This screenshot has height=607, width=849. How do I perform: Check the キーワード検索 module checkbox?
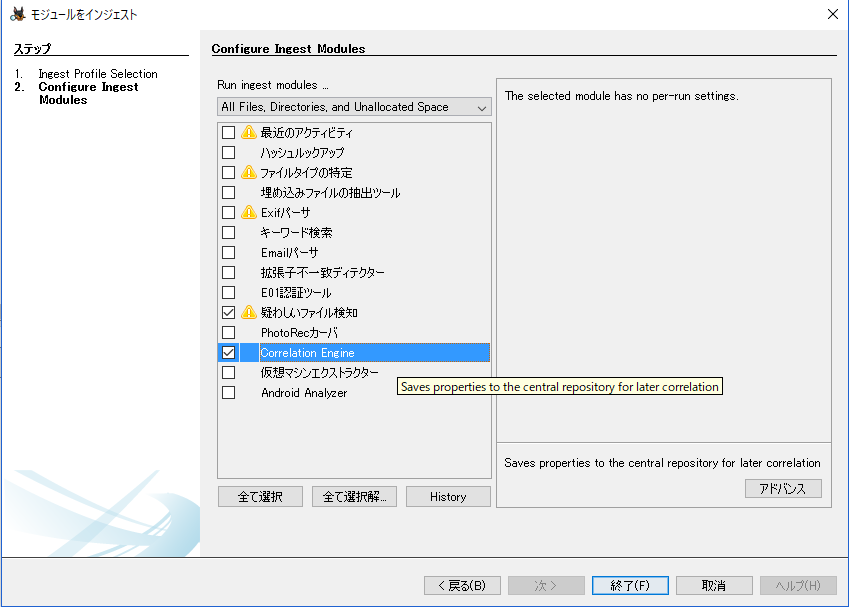coord(228,233)
